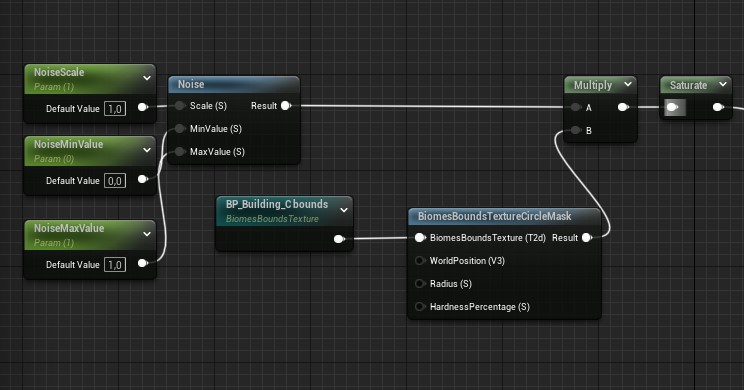
Task: Select the Multiply node header
Action: [x=601, y=85]
